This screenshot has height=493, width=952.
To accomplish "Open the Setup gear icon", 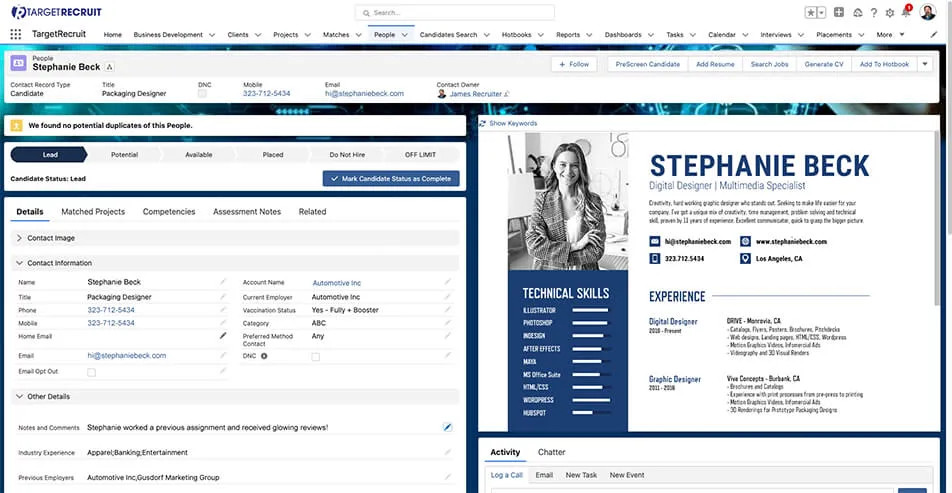I will click(x=890, y=13).
